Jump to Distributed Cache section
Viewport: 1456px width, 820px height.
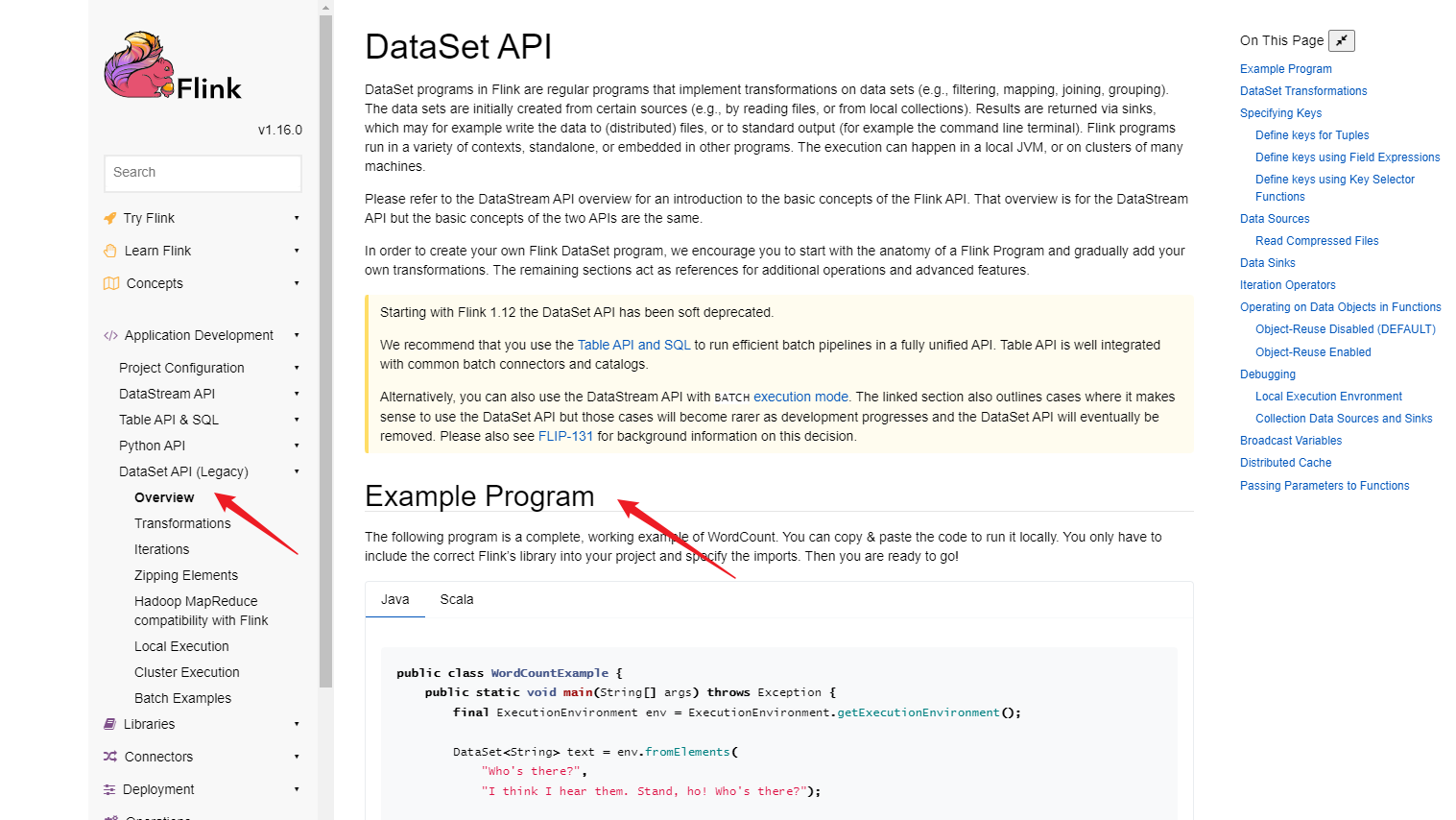point(1285,463)
